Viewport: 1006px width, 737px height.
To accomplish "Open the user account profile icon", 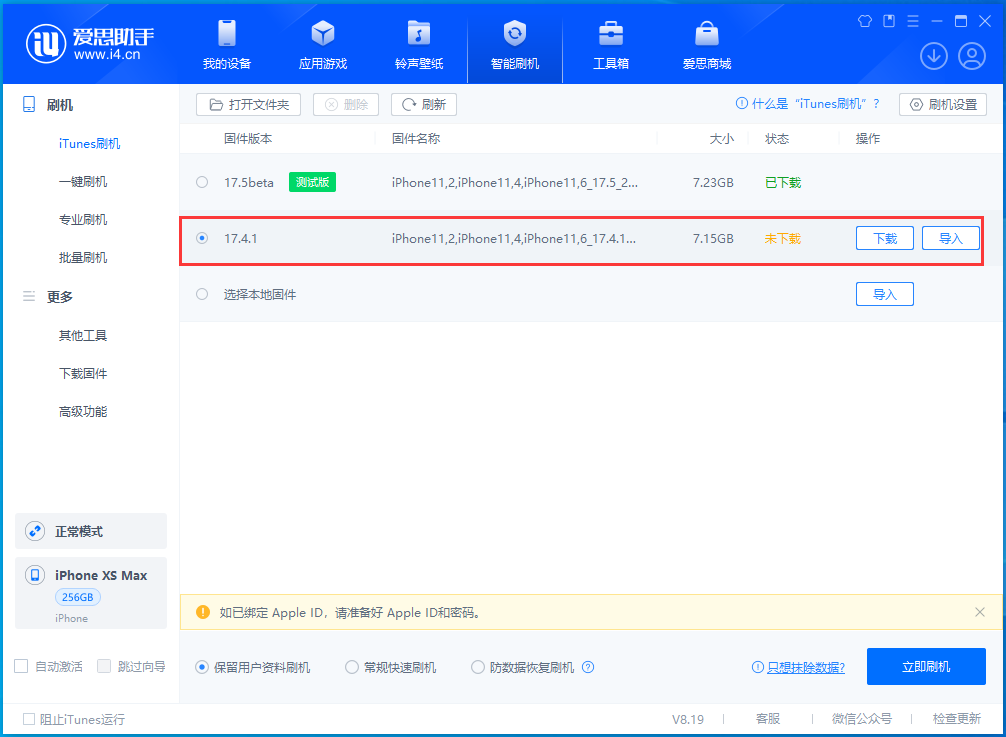I will point(973,56).
